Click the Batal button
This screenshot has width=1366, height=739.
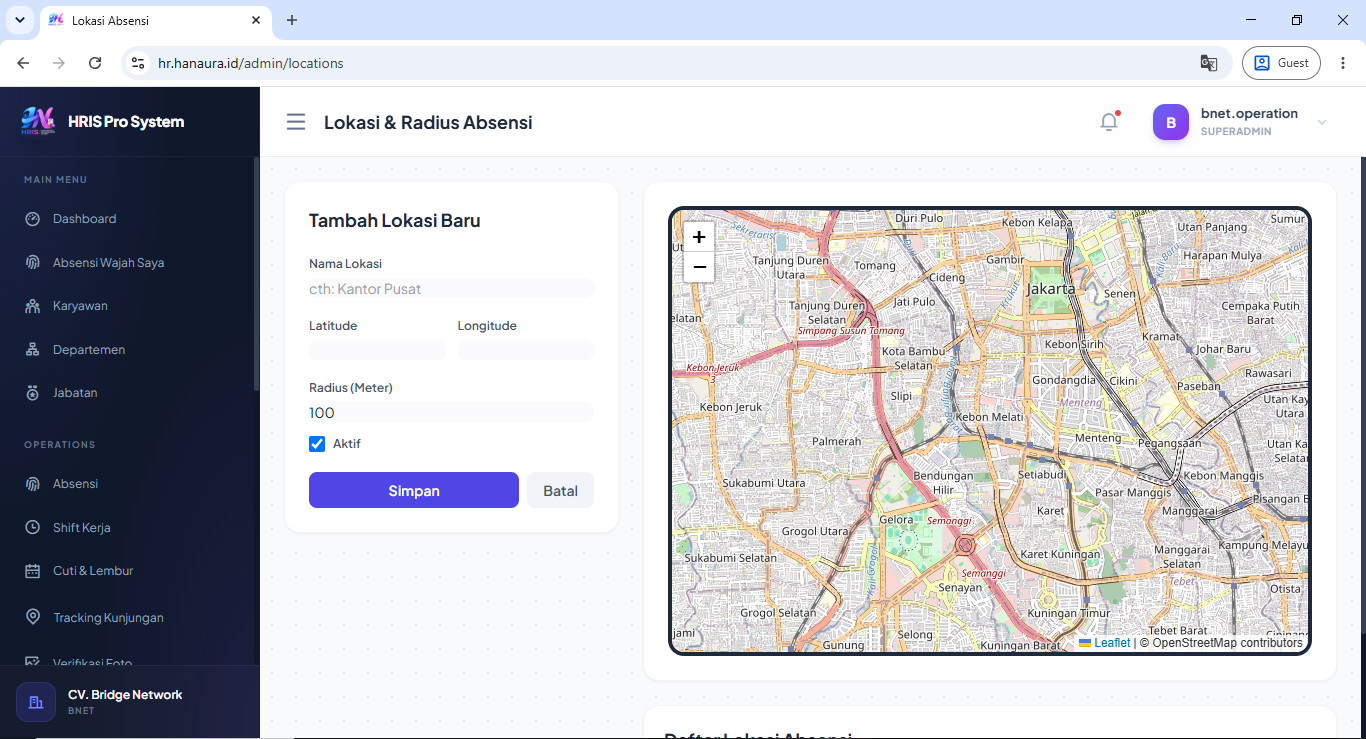[560, 490]
